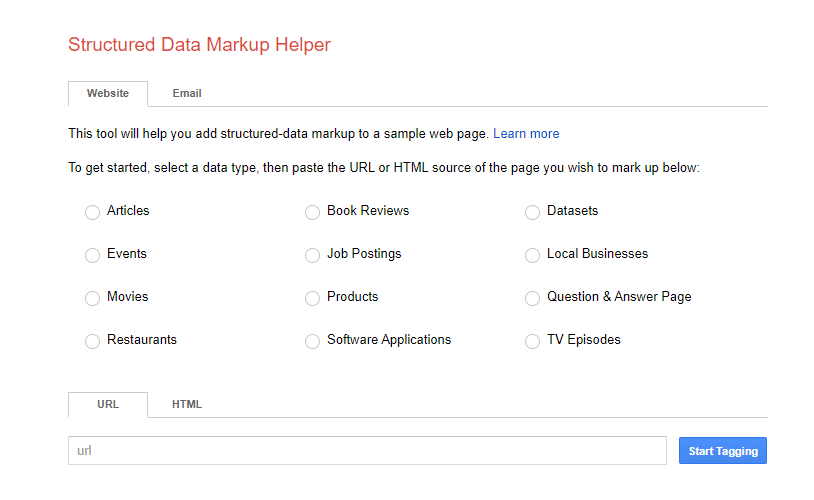The height and width of the screenshot is (500, 814).
Task: Select the Articles radio button
Action: pyautogui.click(x=93, y=212)
